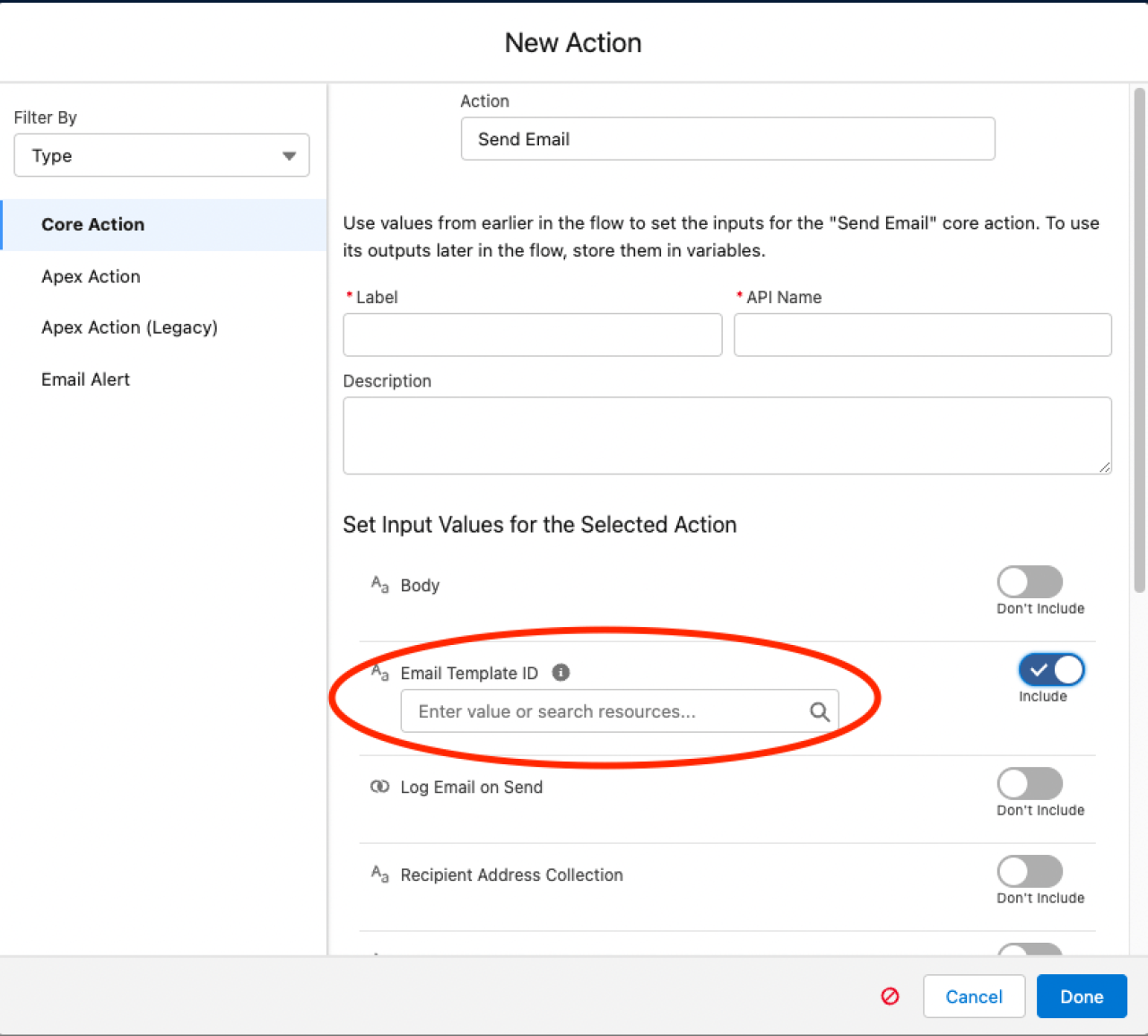Viewport: 1148px width, 1036px height.
Task: Toggle Log Email on Send switch
Action: [1030, 784]
